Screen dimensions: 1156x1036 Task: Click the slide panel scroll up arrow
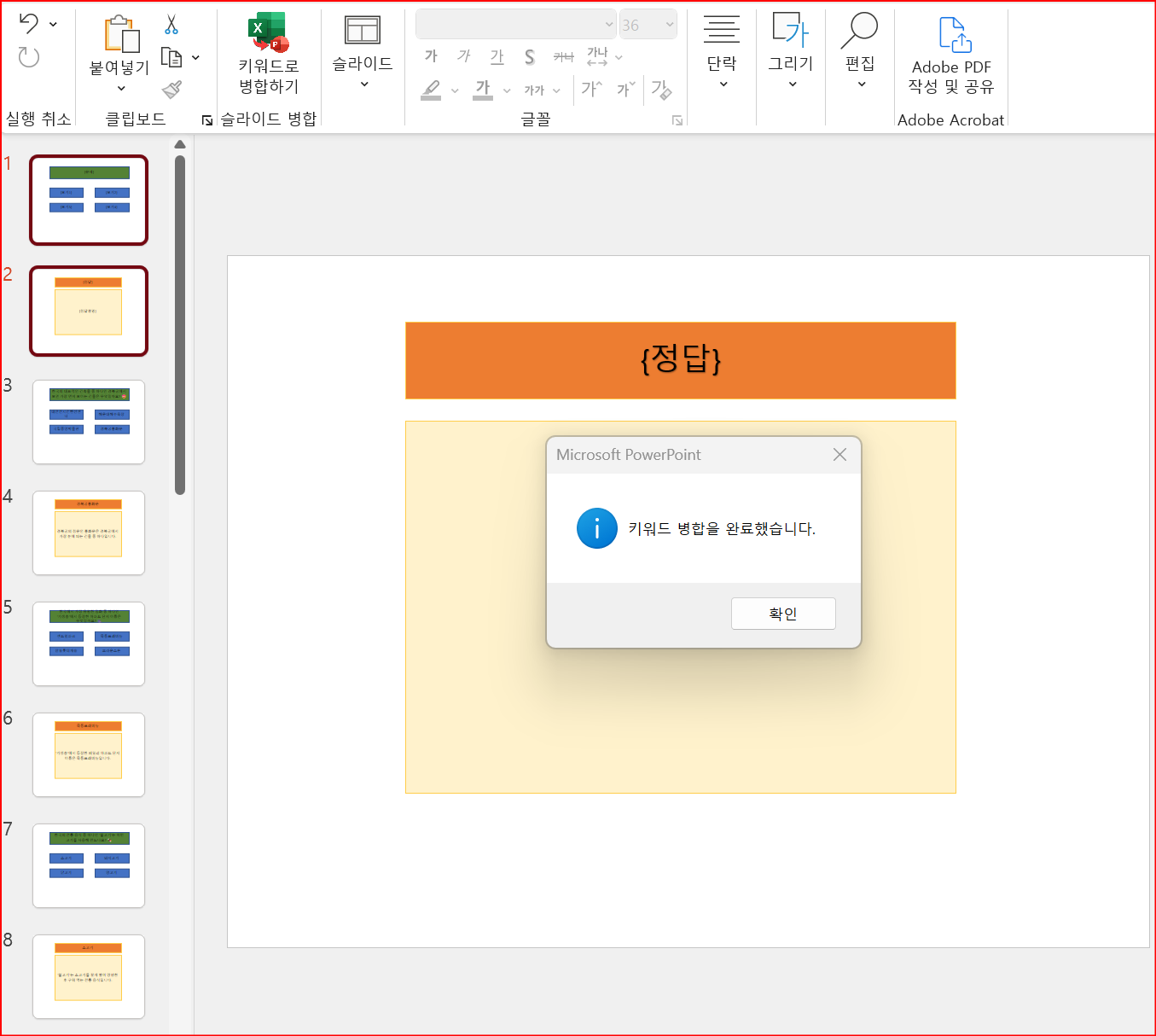pyautogui.click(x=180, y=144)
